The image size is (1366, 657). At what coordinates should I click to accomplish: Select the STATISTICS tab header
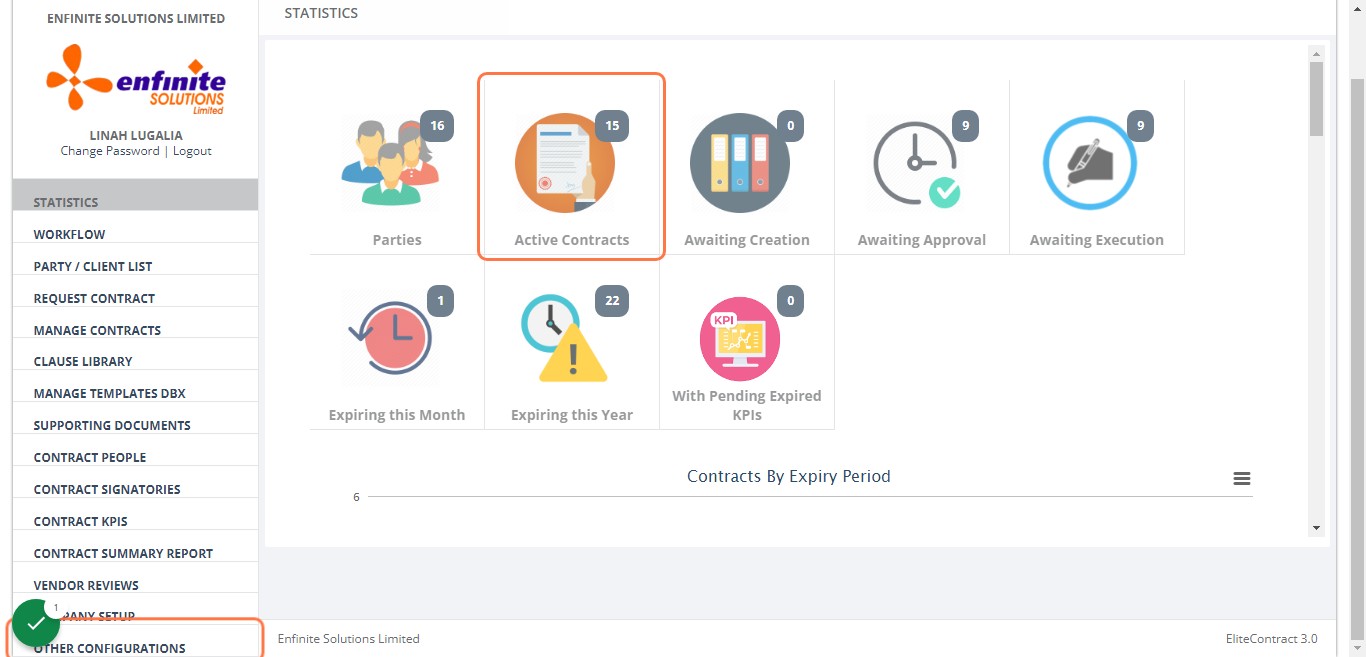321,13
